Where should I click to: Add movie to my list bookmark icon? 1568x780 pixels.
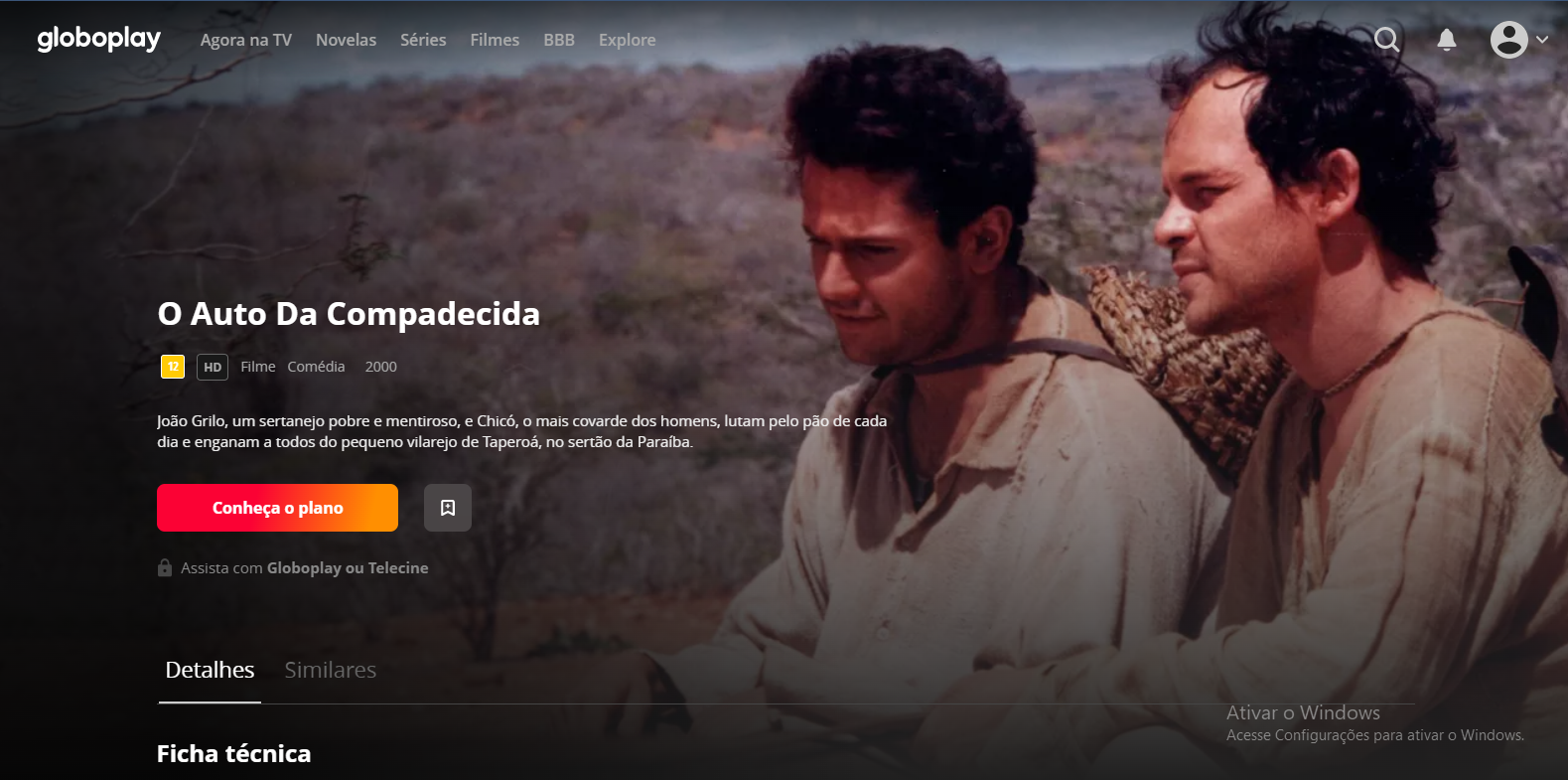pos(448,508)
